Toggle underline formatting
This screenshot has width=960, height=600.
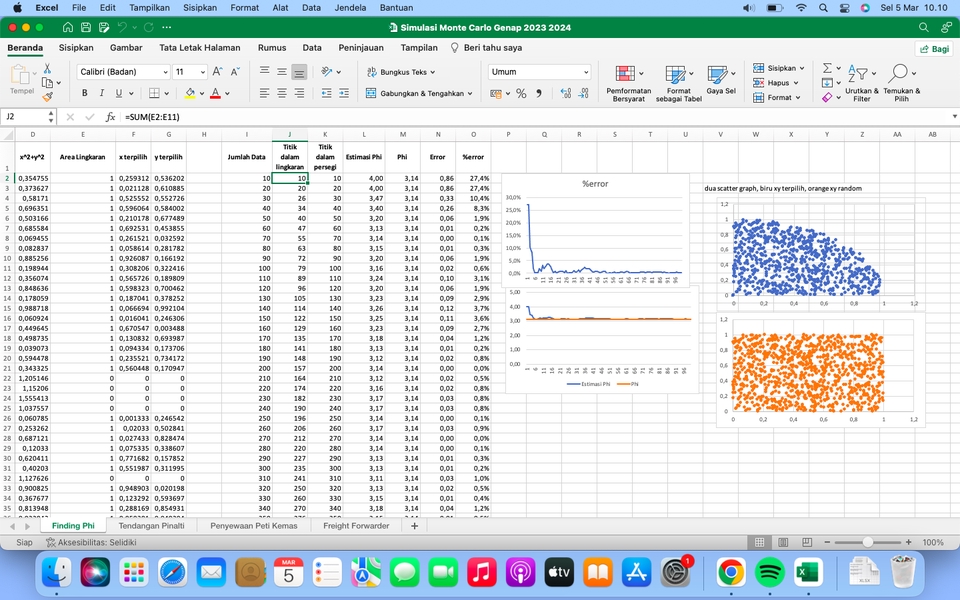[x=118, y=92]
